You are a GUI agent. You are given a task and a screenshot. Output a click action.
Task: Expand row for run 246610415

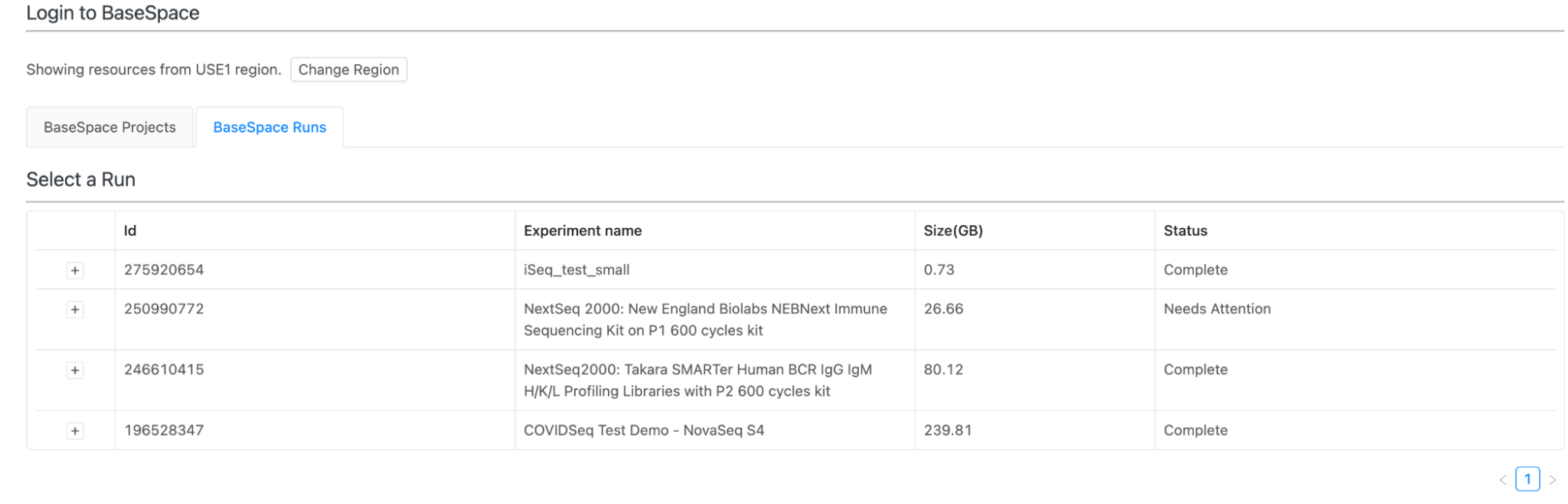(x=75, y=370)
